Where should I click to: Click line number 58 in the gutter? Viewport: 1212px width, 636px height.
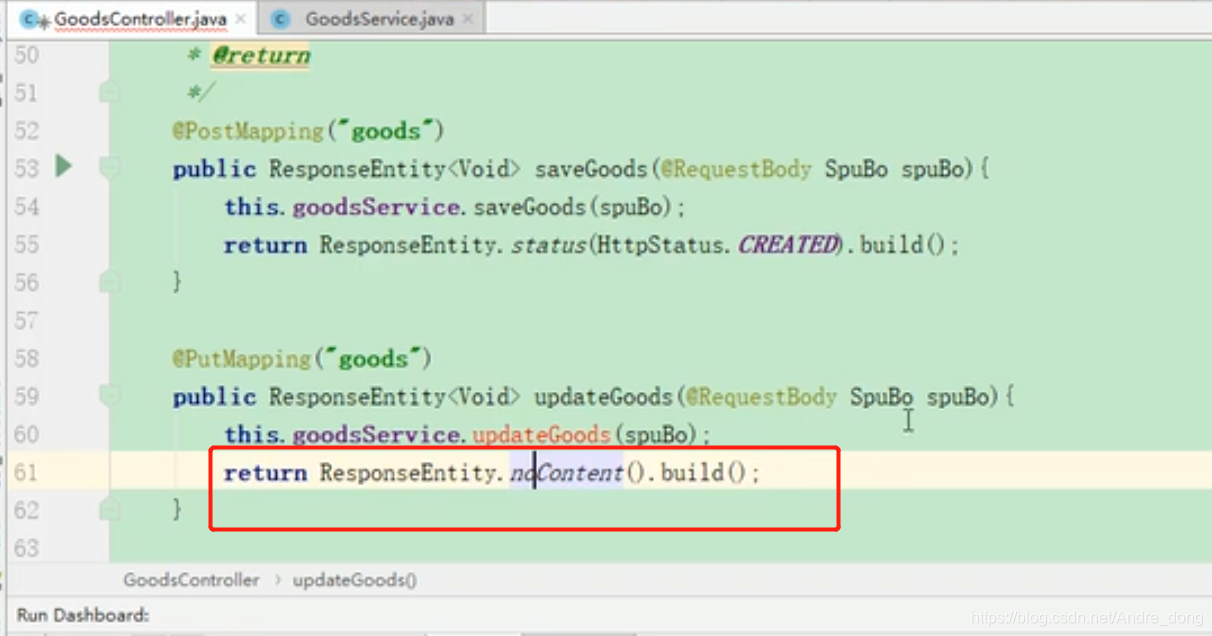26,359
